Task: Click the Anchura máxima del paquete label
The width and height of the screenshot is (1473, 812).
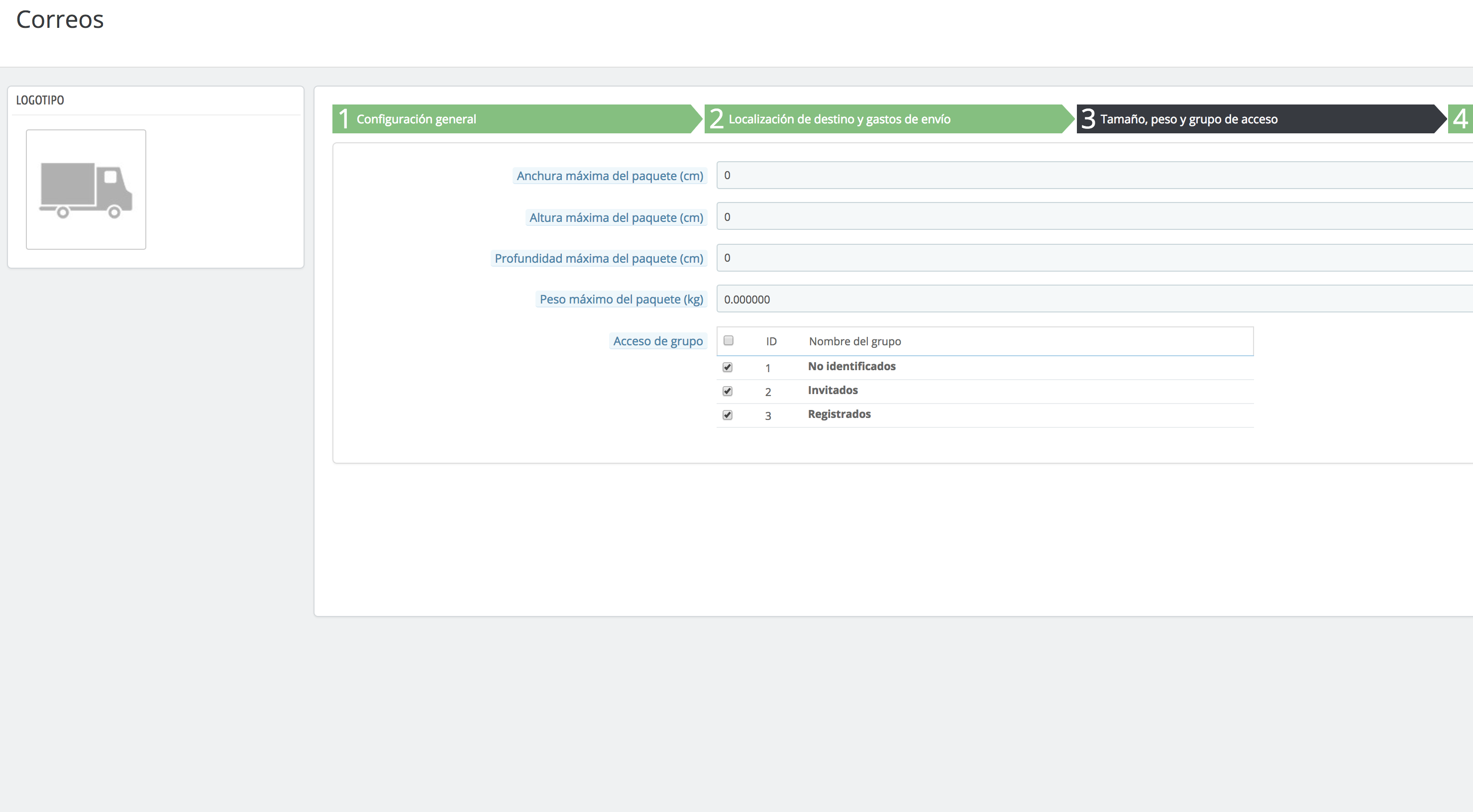Action: (x=610, y=176)
